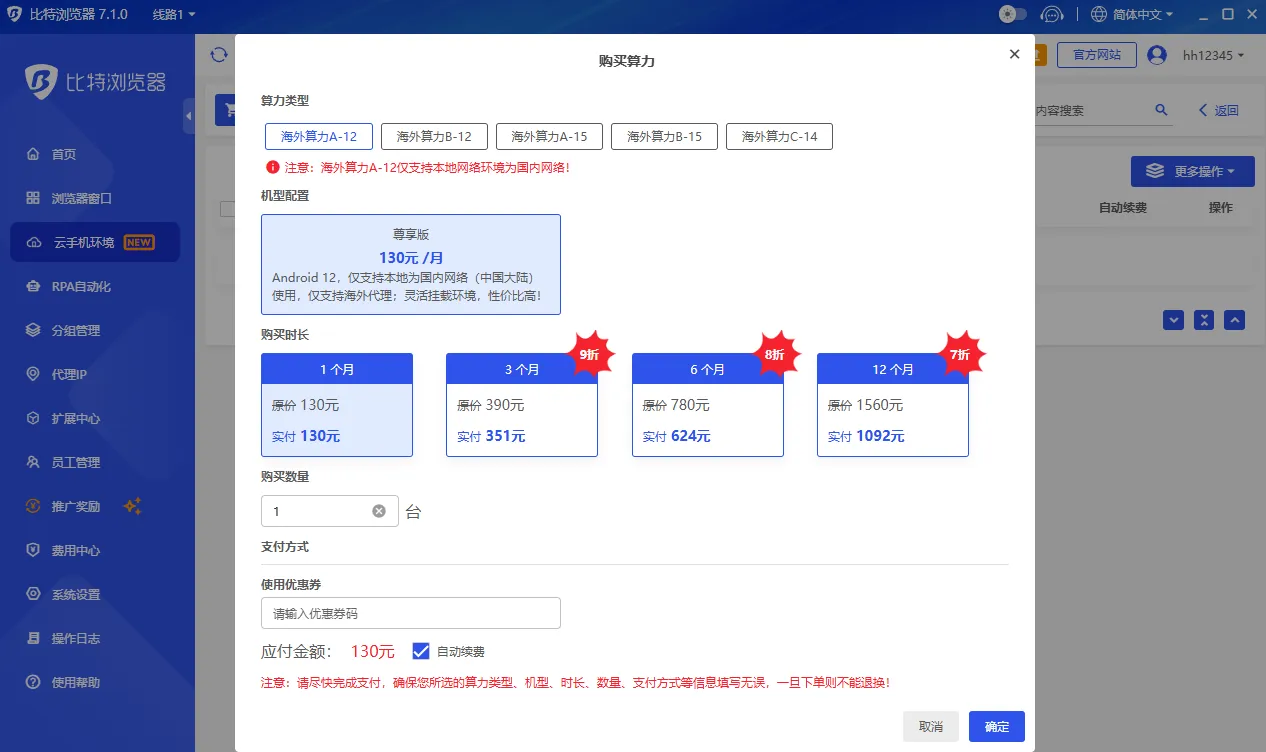Disable the 自动续费 auto-renewal checkbox
The width and height of the screenshot is (1266, 752).
[421, 651]
